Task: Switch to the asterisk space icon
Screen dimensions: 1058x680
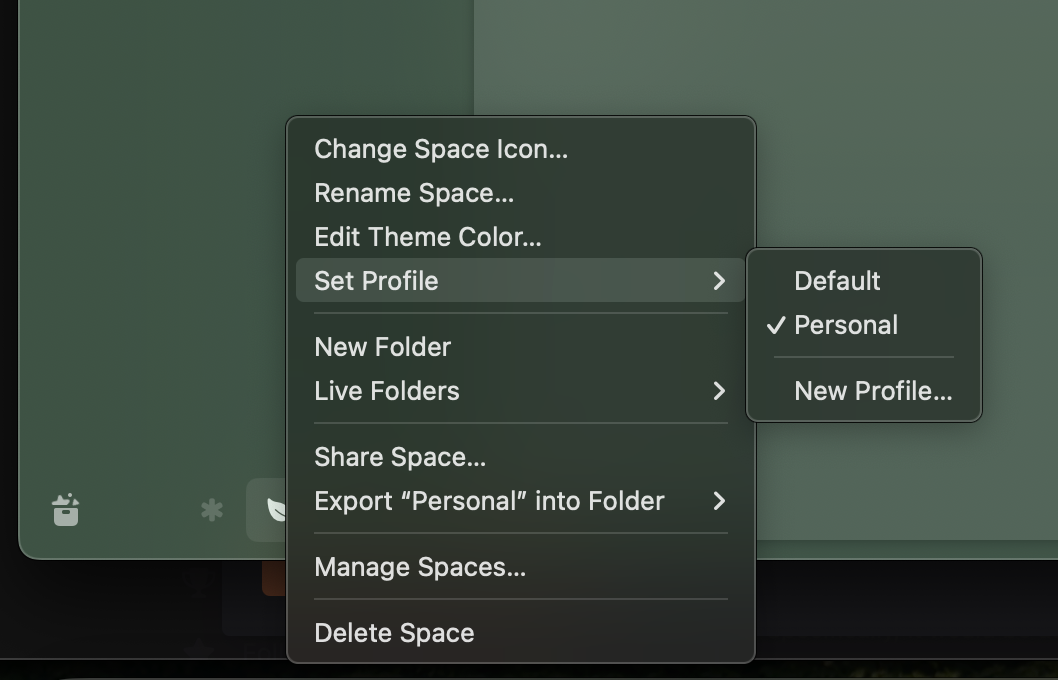Action: (212, 510)
